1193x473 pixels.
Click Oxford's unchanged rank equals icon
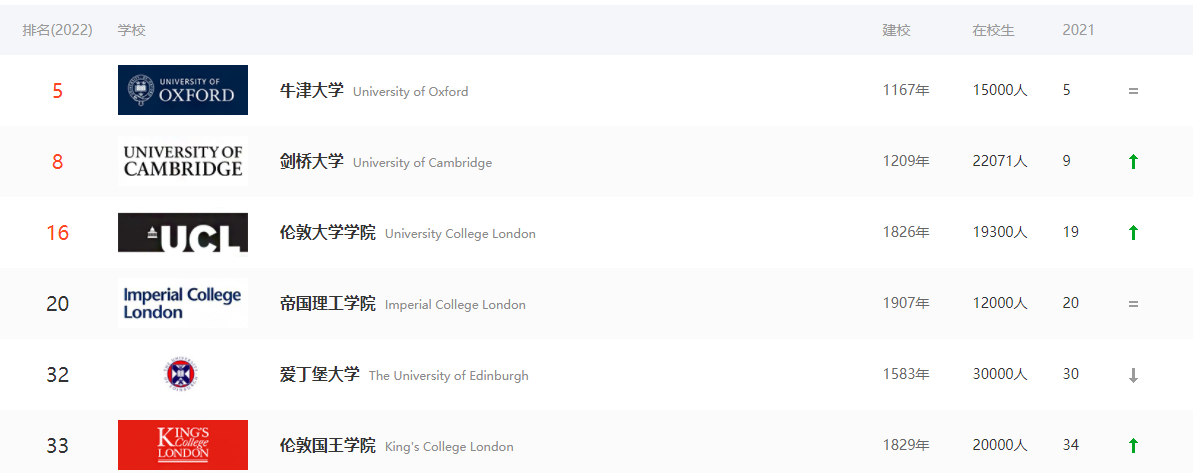tap(1133, 91)
